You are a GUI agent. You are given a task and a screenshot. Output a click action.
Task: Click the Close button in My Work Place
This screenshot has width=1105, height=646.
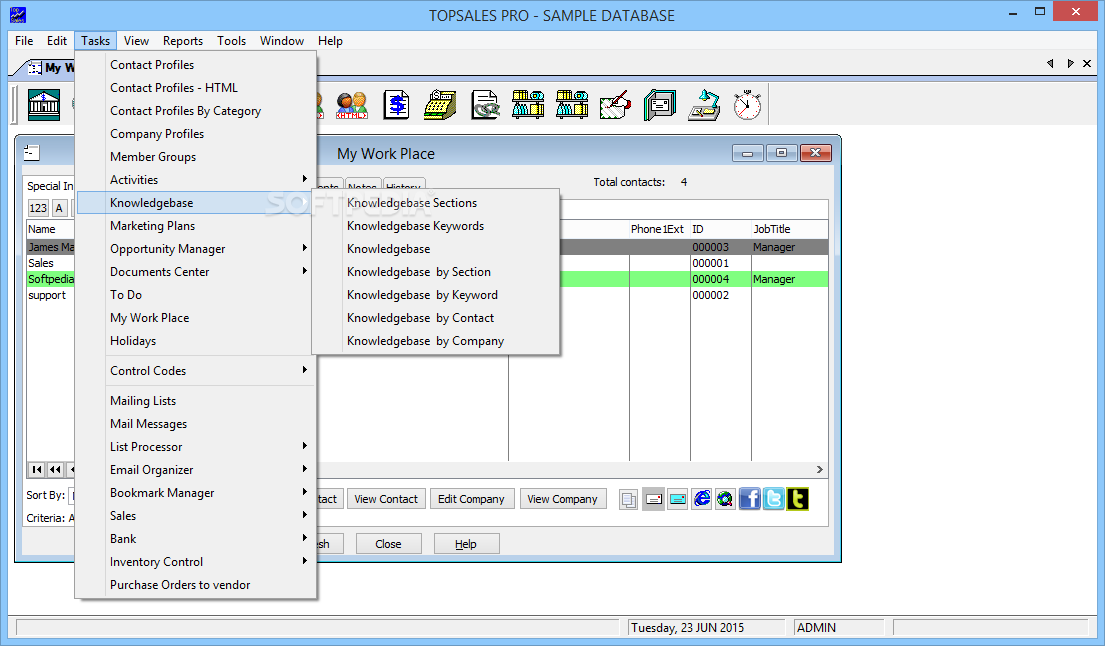click(388, 544)
